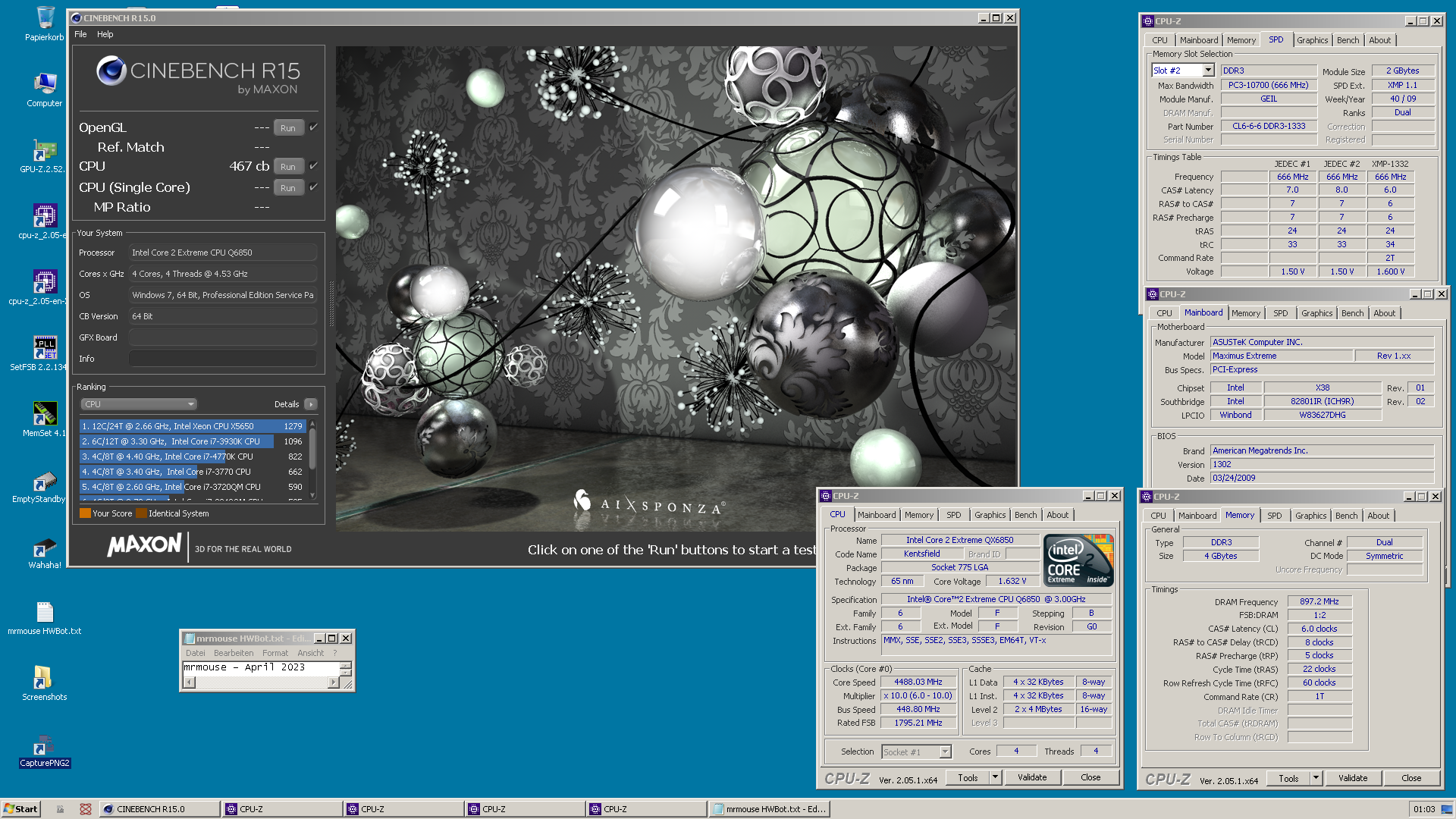Click Validate in the CPU-Z CPU window

point(1032,777)
